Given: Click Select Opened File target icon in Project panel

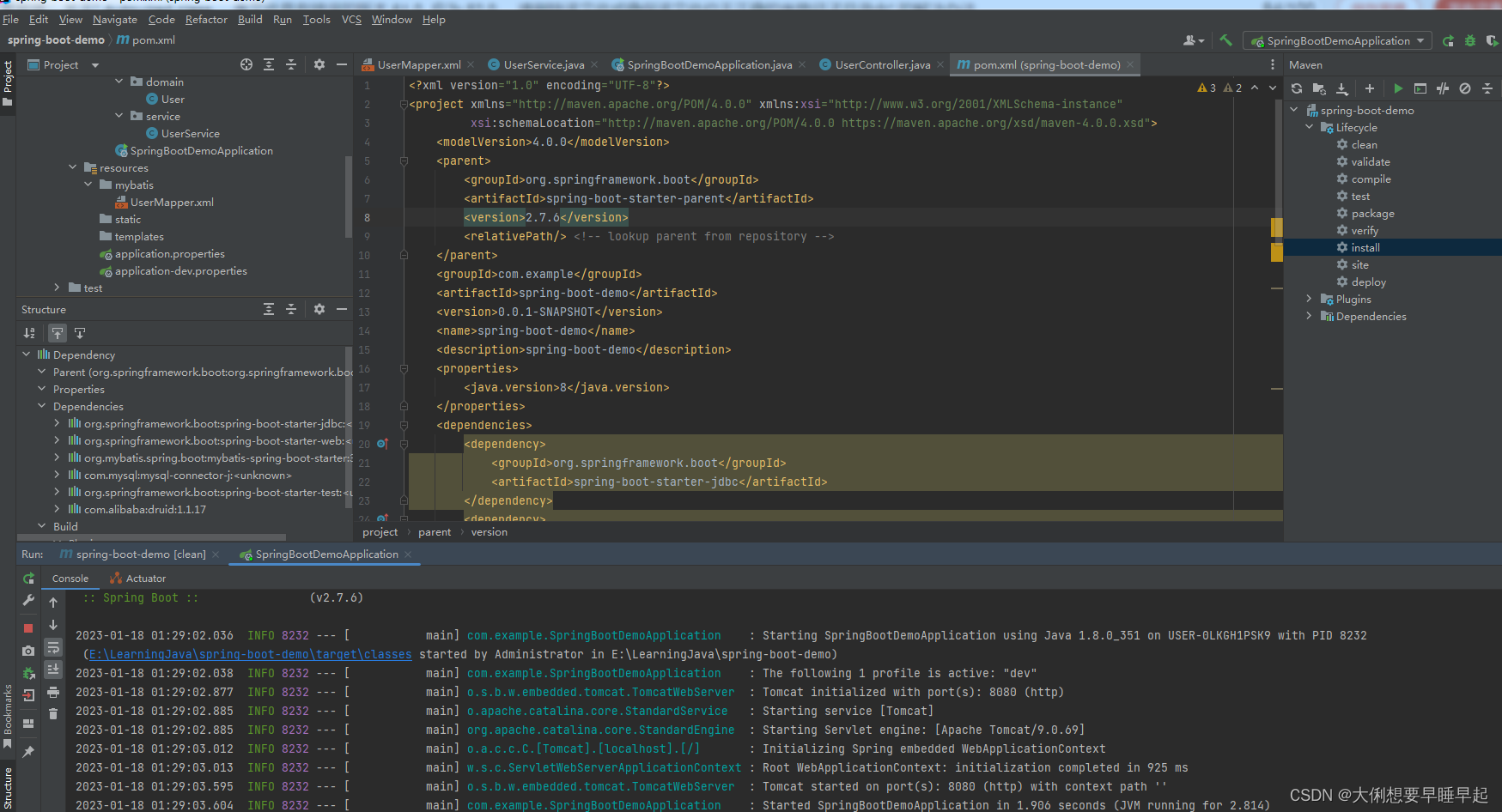Looking at the screenshot, I should pyautogui.click(x=246, y=64).
